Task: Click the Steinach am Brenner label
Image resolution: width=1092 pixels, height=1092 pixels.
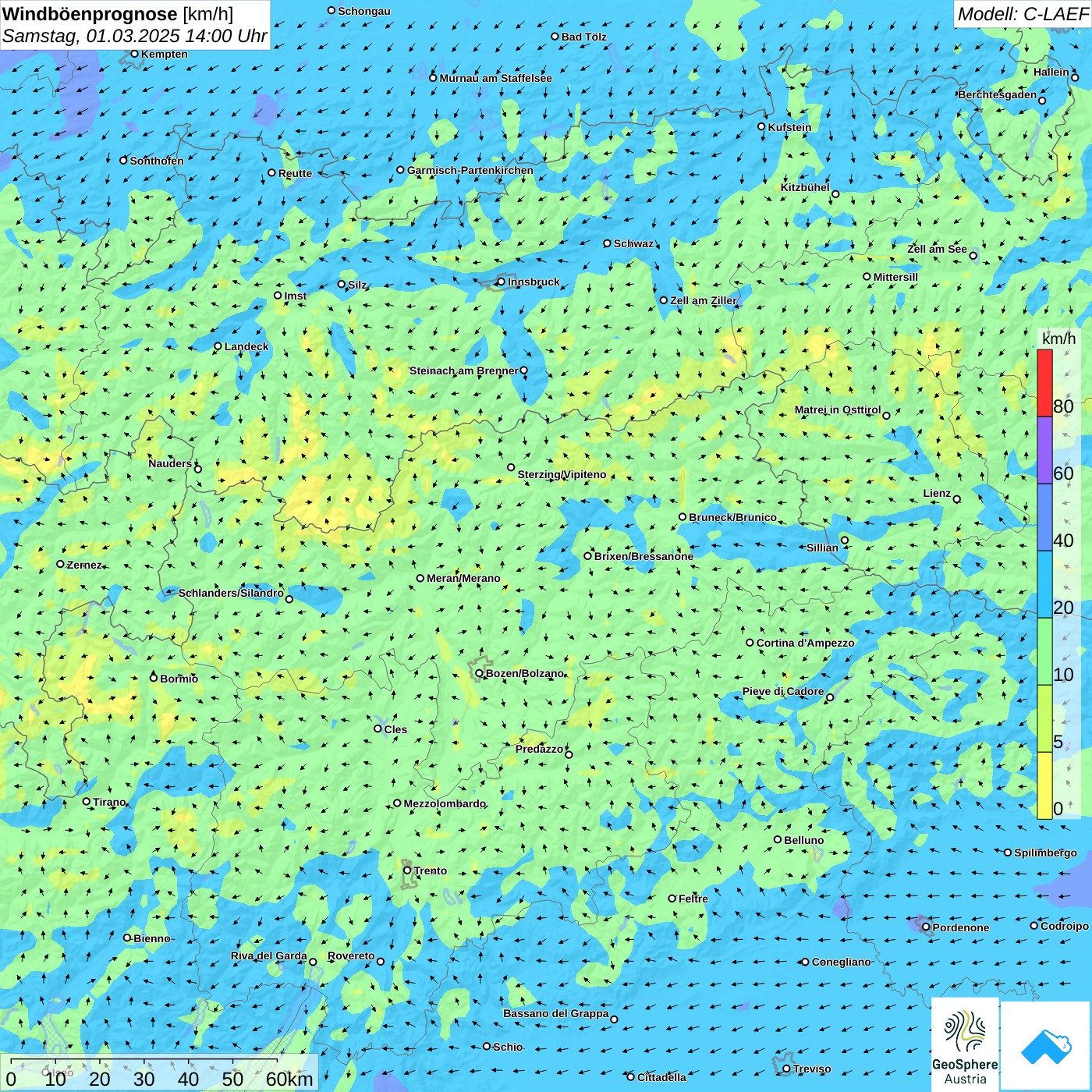Action: point(464,370)
